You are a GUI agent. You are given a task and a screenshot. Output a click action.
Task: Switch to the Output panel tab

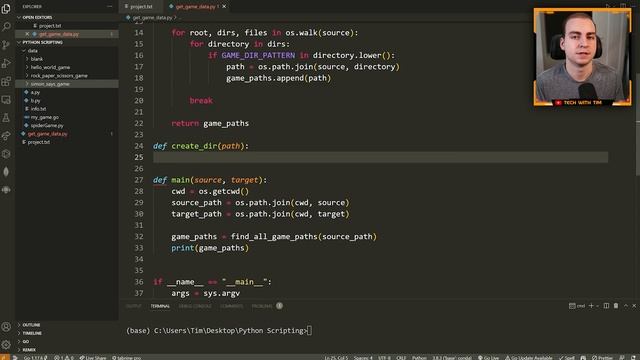click(133, 306)
